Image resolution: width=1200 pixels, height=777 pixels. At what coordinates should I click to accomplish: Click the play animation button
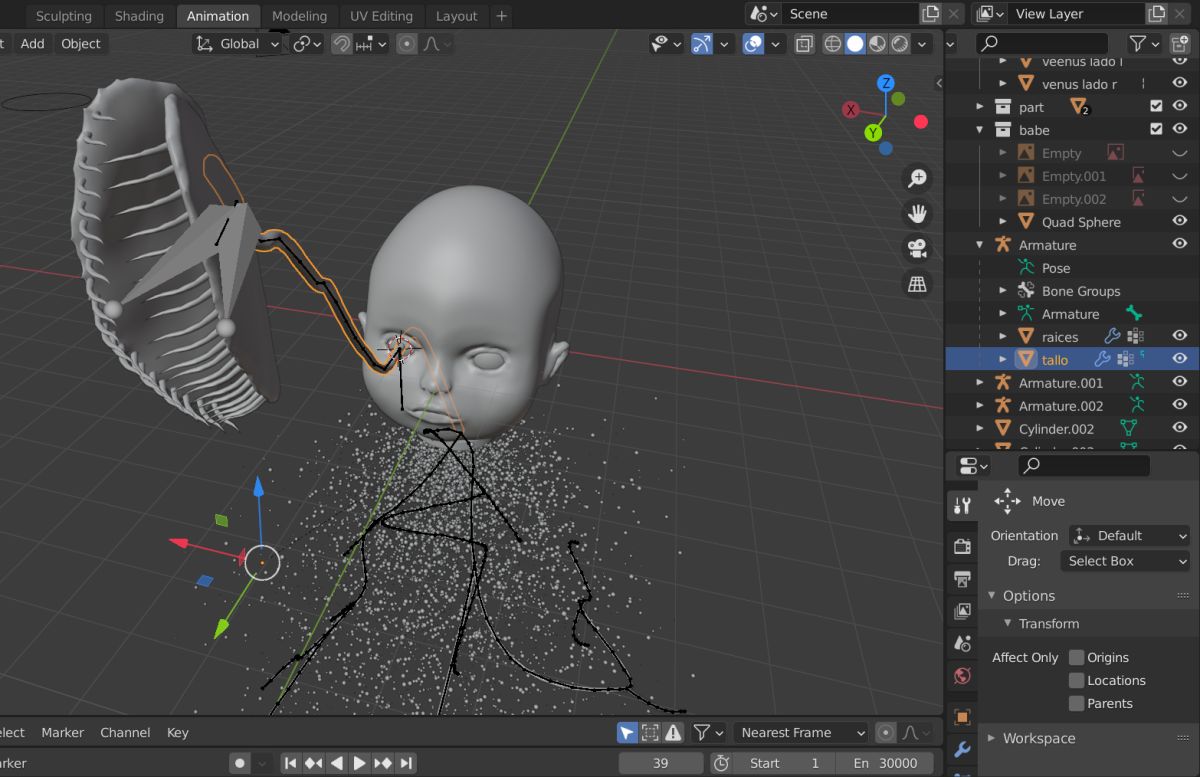click(359, 763)
